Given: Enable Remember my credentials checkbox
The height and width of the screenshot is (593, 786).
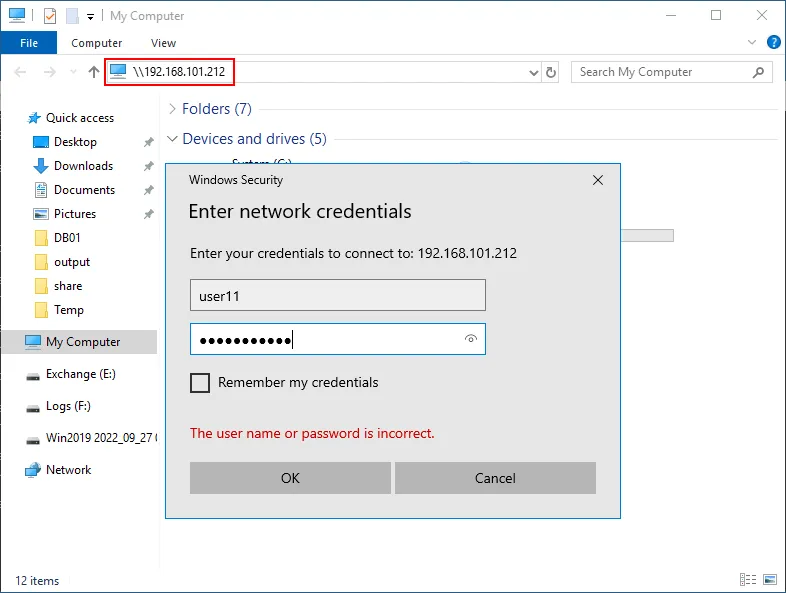Looking at the screenshot, I should [200, 383].
